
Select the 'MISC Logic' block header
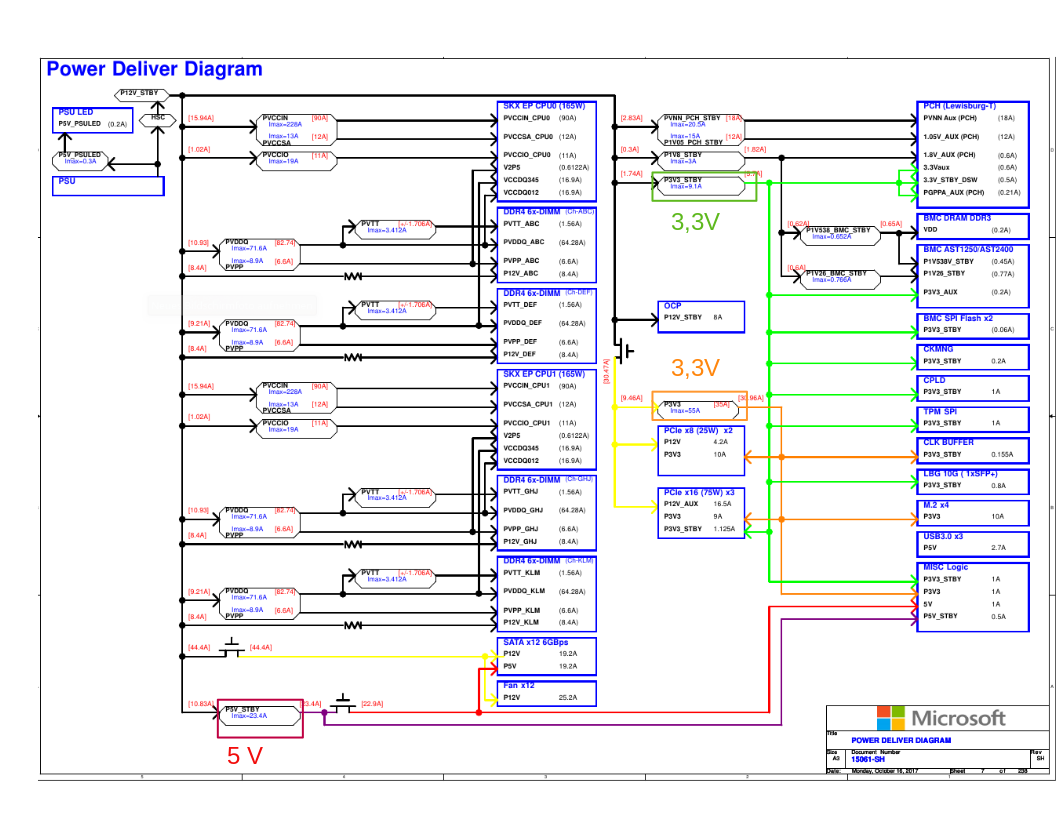pyautogui.click(x=946, y=567)
